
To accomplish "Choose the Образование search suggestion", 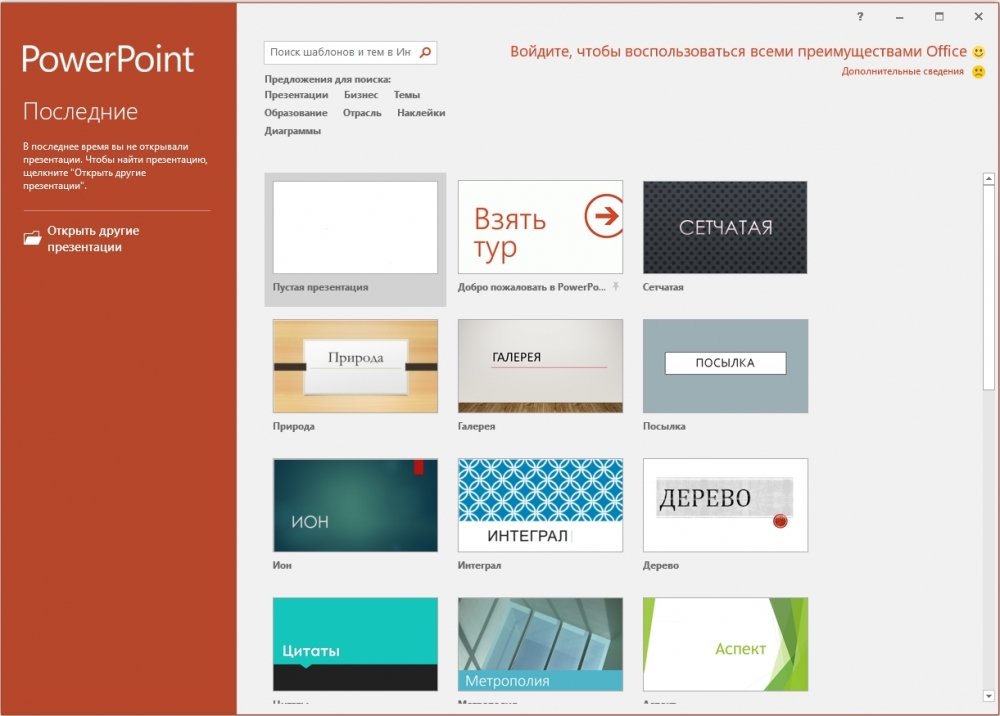I will click(x=296, y=113).
